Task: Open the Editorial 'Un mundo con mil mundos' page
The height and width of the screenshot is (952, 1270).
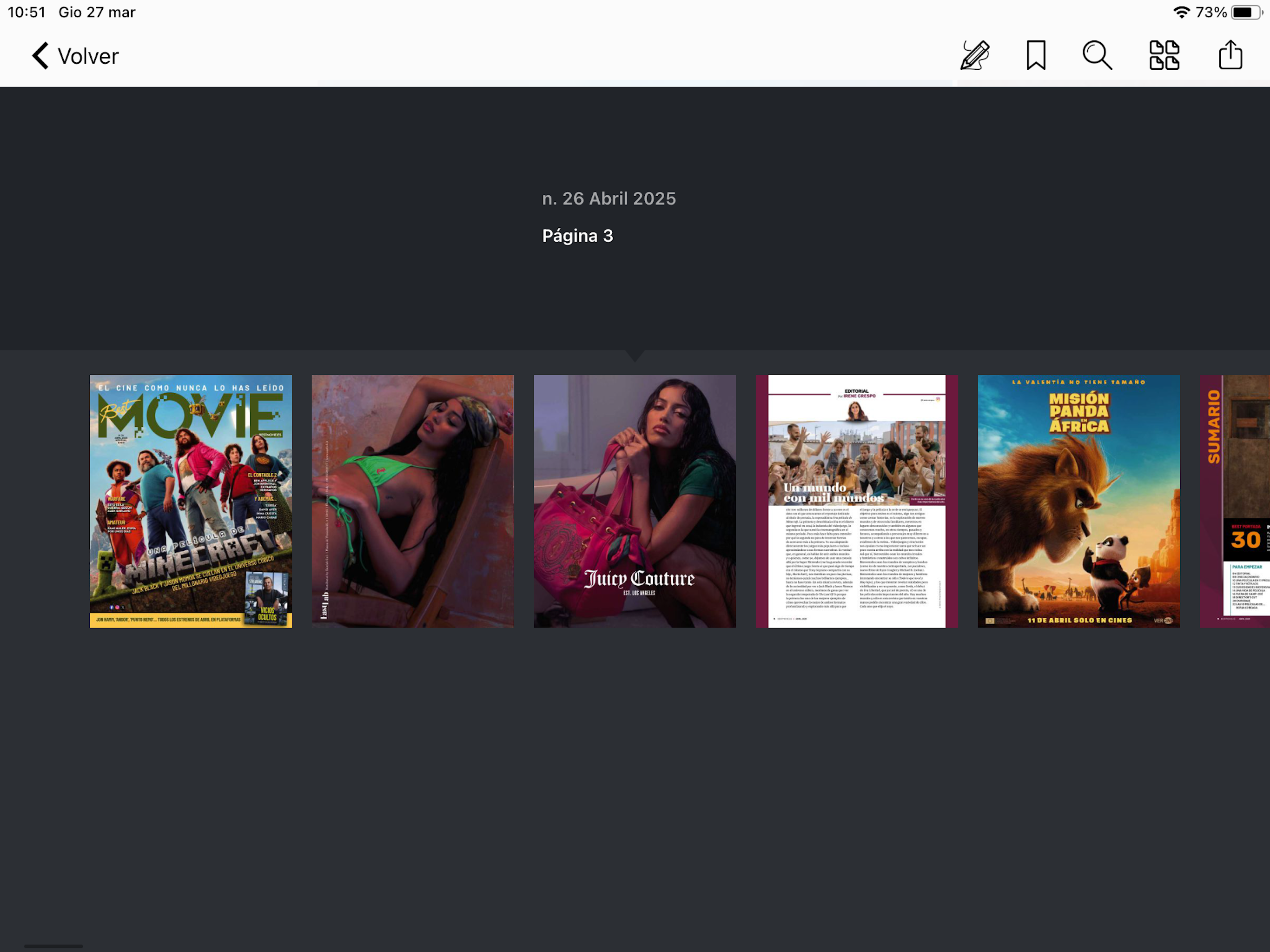Action: pos(857,501)
